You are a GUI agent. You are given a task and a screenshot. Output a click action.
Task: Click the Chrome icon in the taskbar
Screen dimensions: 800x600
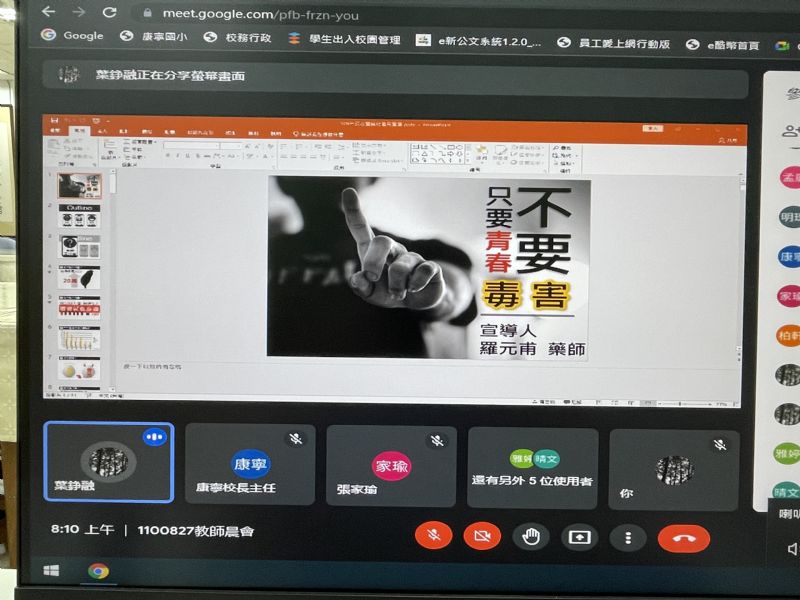click(98, 571)
